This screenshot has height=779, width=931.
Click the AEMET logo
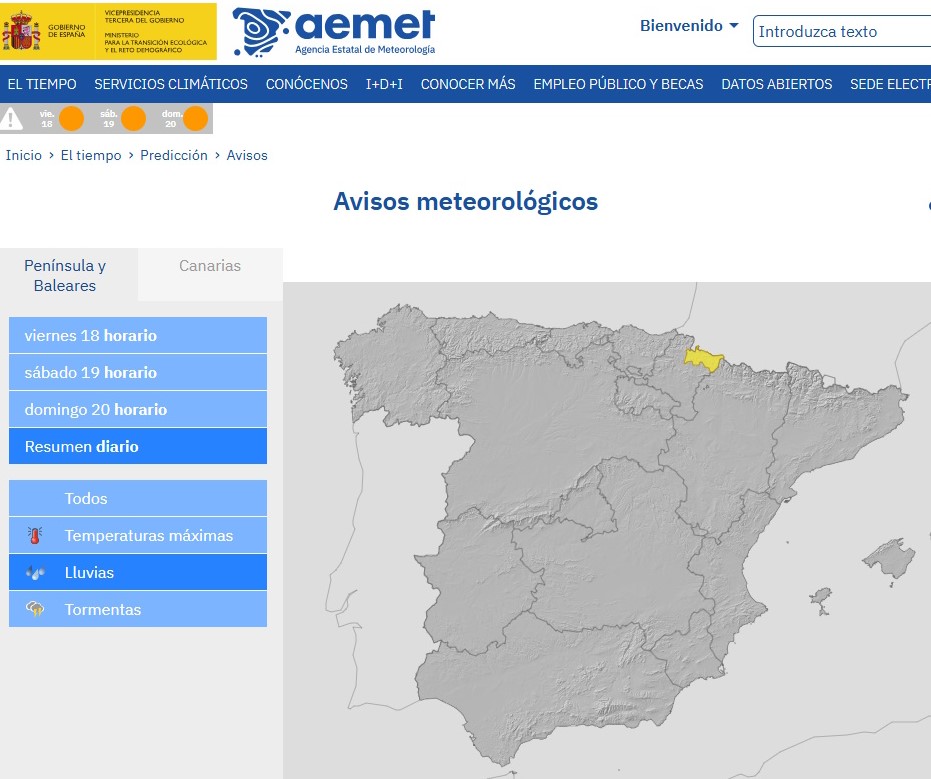tap(334, 32)
